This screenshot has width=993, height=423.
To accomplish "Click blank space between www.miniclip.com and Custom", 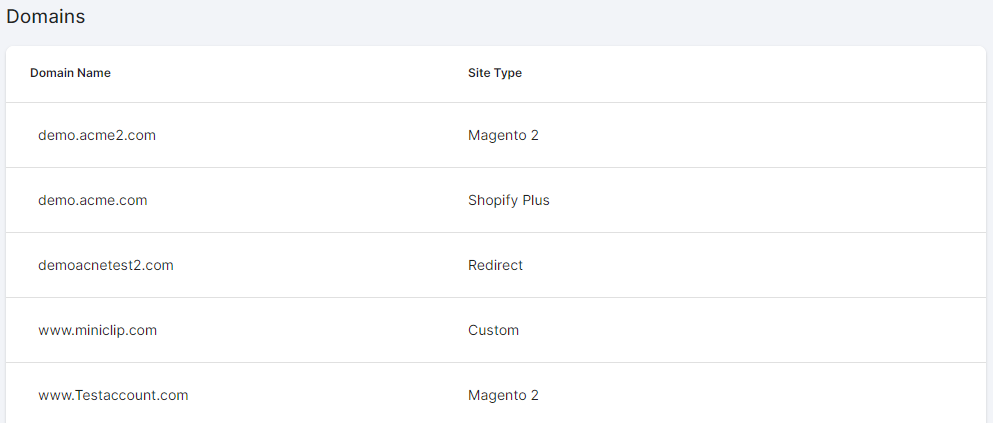I will (x=312, y=330).
